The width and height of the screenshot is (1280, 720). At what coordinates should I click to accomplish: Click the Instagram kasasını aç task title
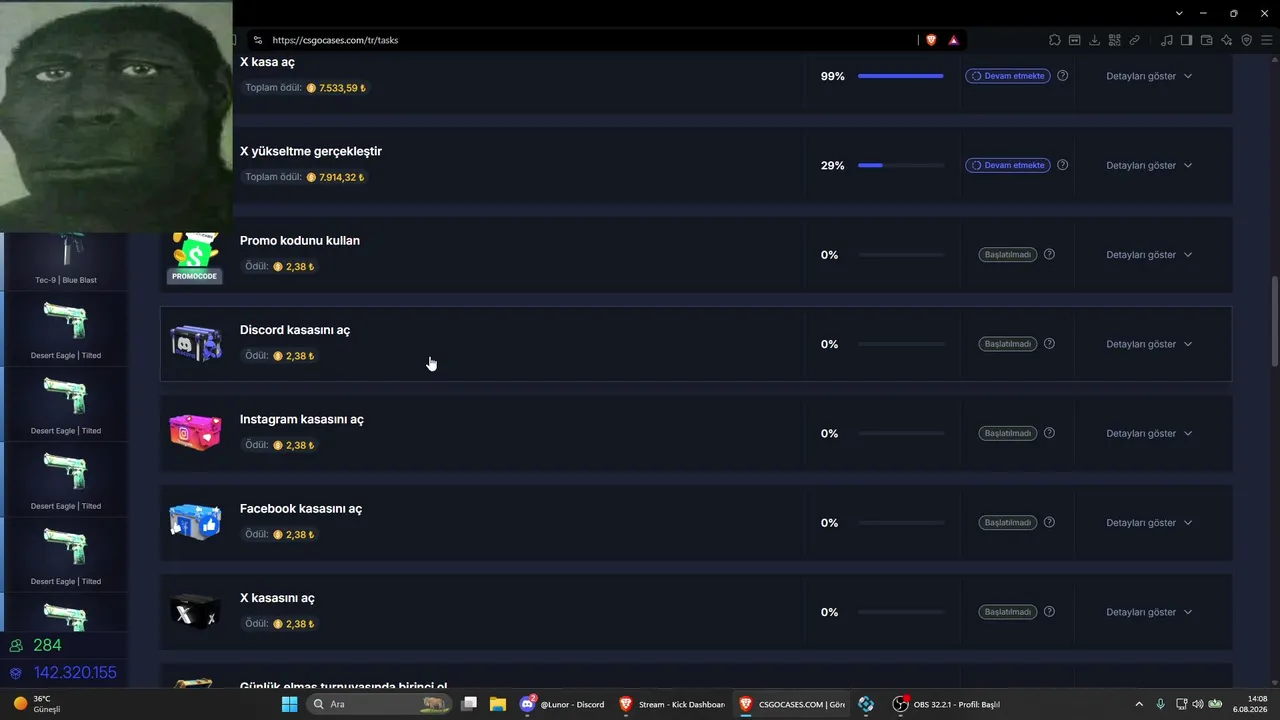(x=302, y=419)
